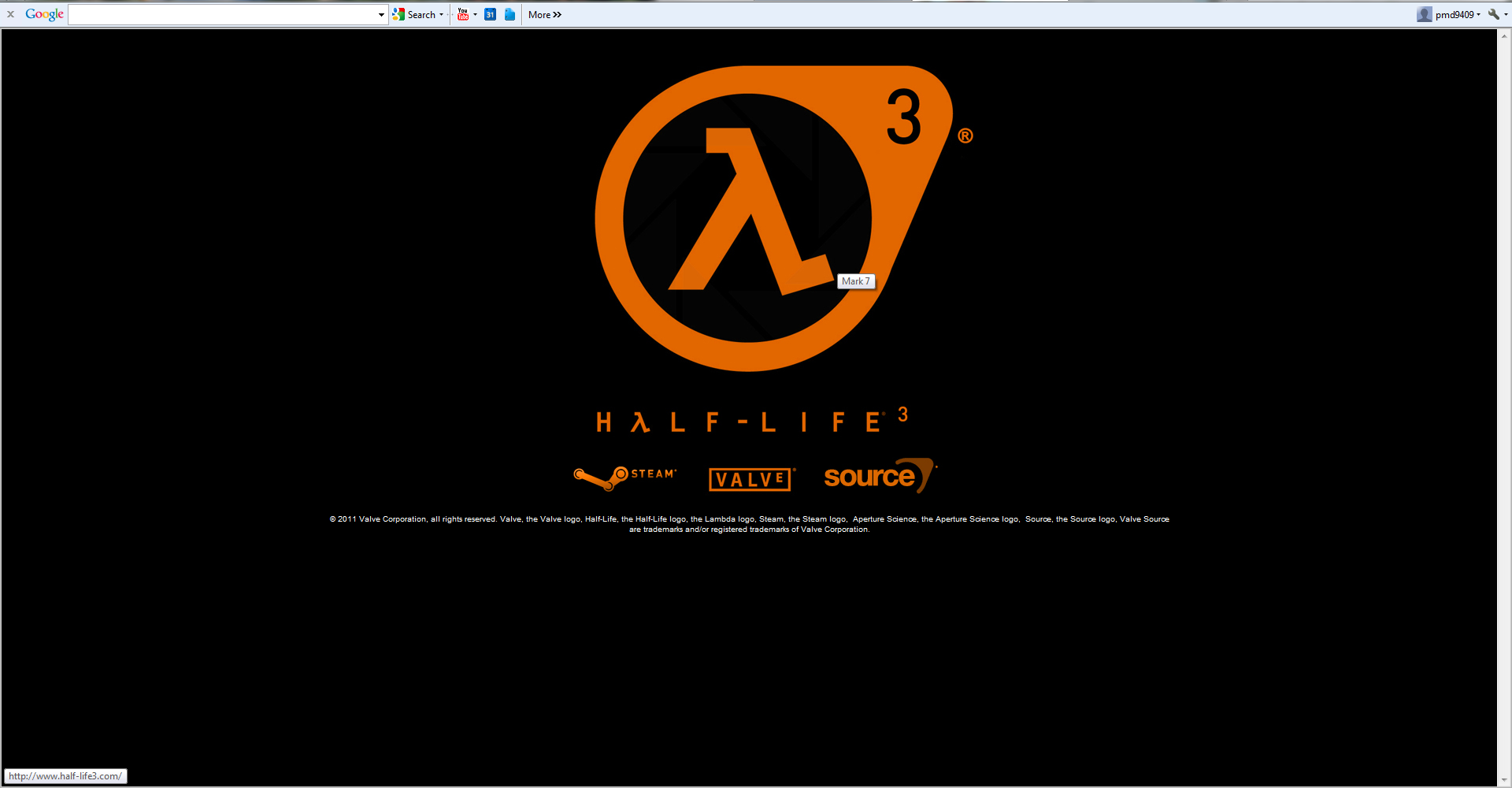Show more toolbar buttons via More
This screenshot has height=788, width=1512.
click(545, 15)
